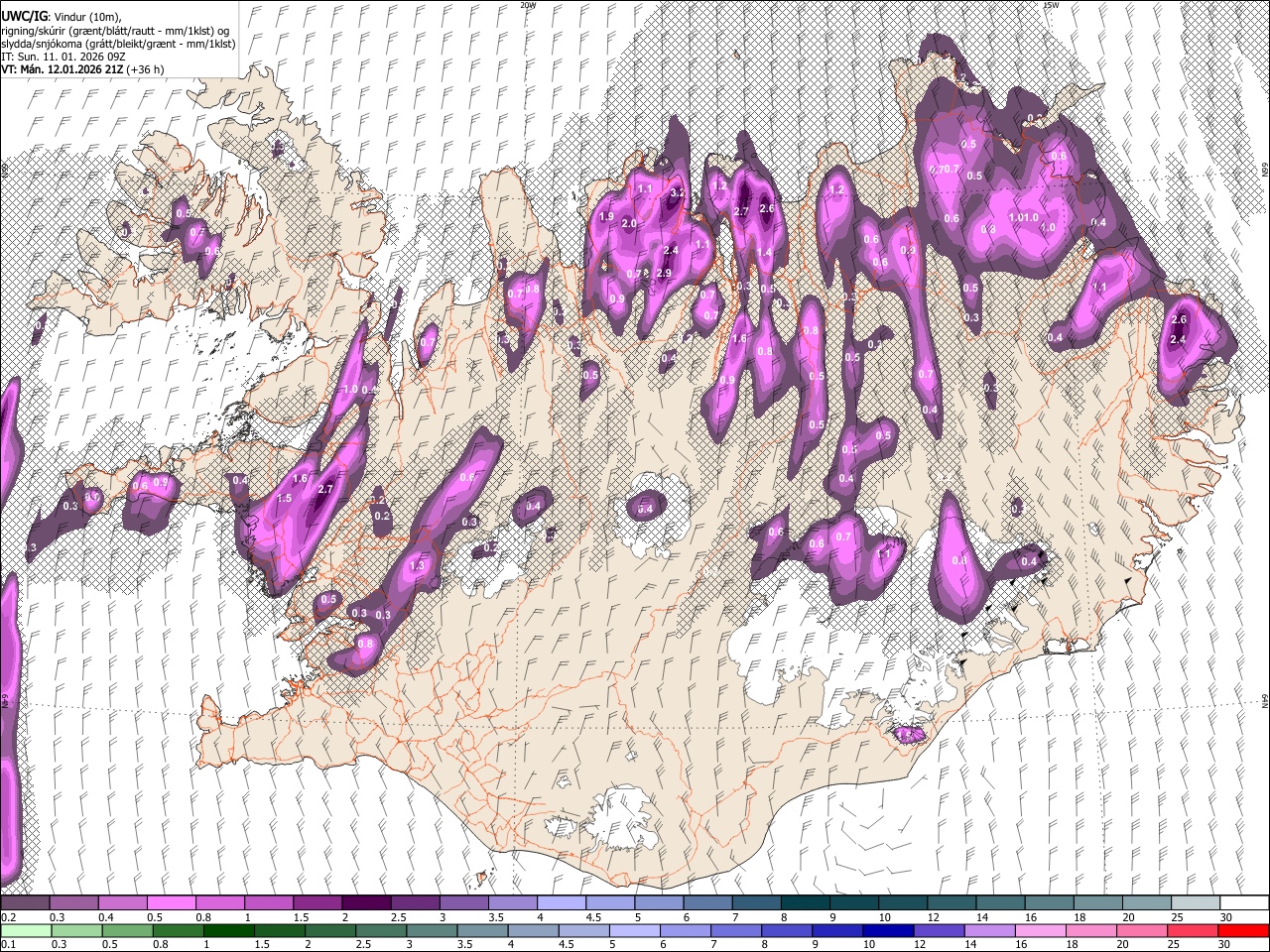Click the 'VT: Mán. 12.01.2026 21Z' valid time

pyautogui.click(x=62, y=69)
